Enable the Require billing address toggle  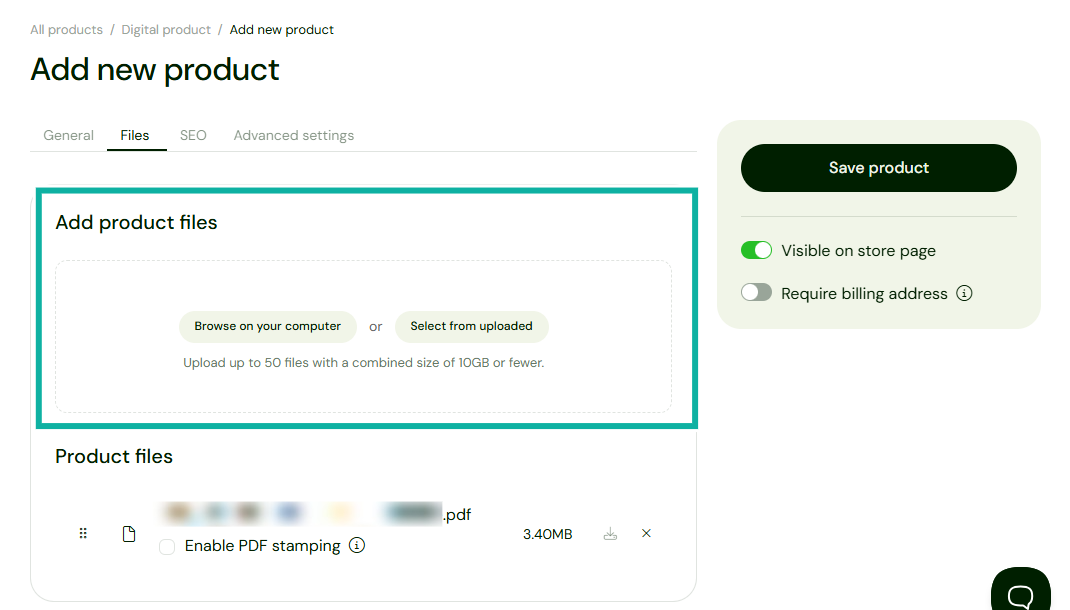[758, 292]
